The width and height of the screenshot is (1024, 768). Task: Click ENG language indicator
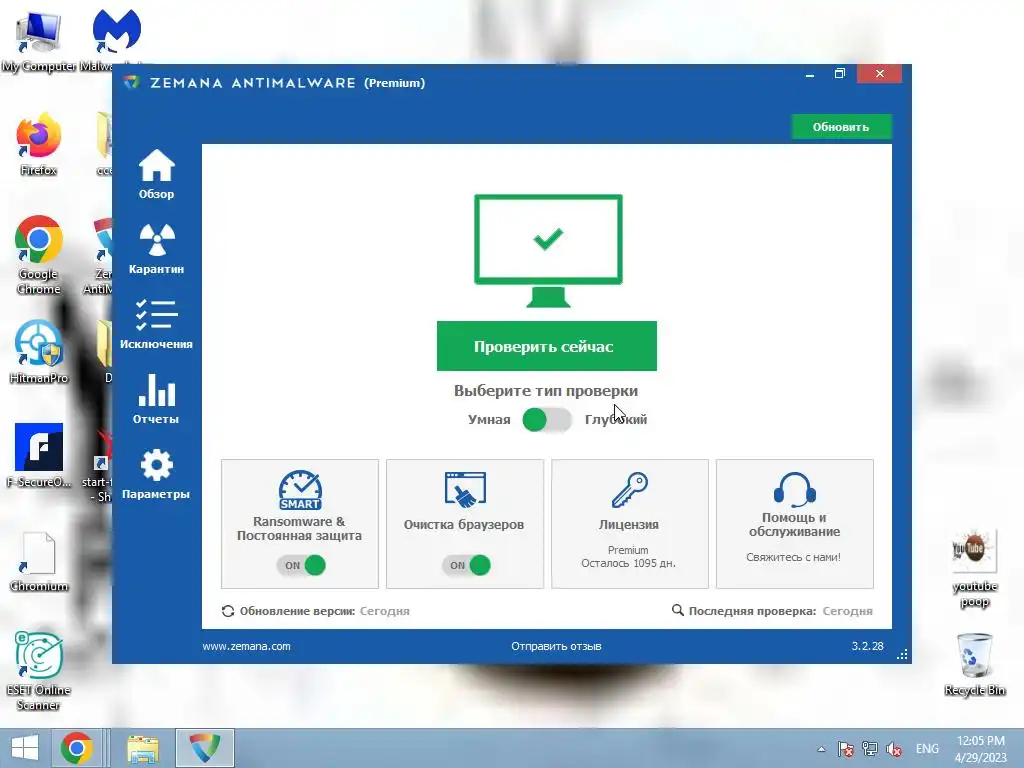click(x=927, y=748)
